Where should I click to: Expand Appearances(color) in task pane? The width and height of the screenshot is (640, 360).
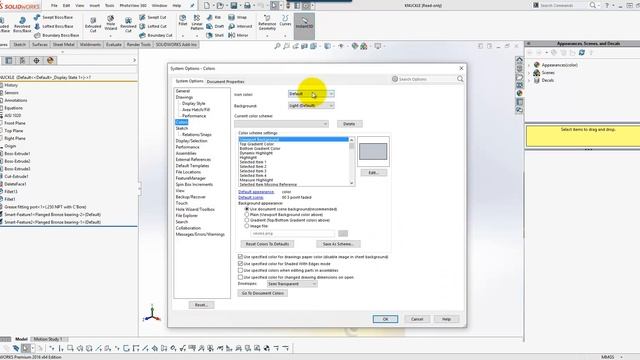(530, 65)
